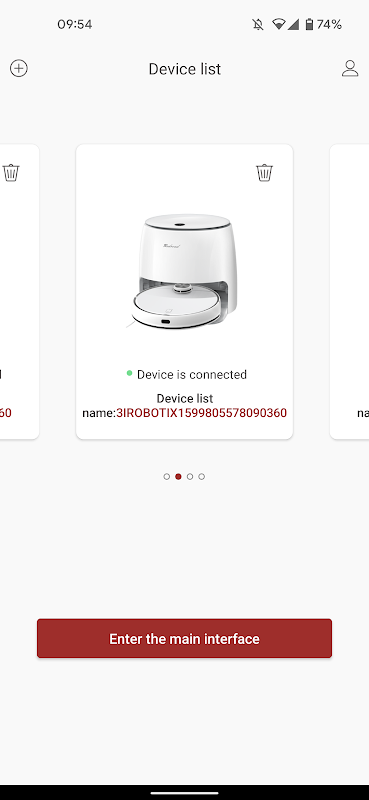The height and width of the screenshot is (800, 369).
Task: Tap the home gesture bar at bottom
Action: [x=184, y=793]
